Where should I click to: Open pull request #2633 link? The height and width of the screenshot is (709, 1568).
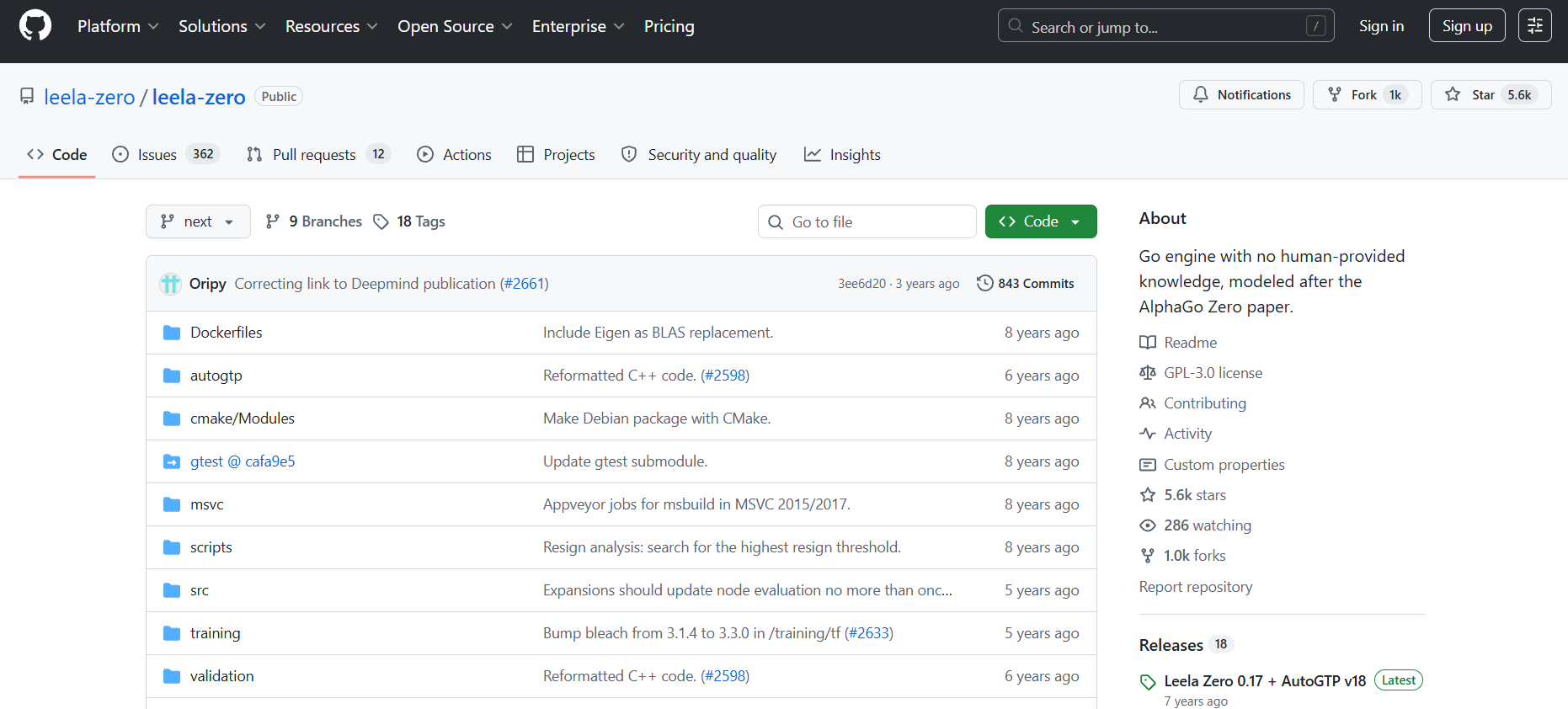click(x=869, y=633)
